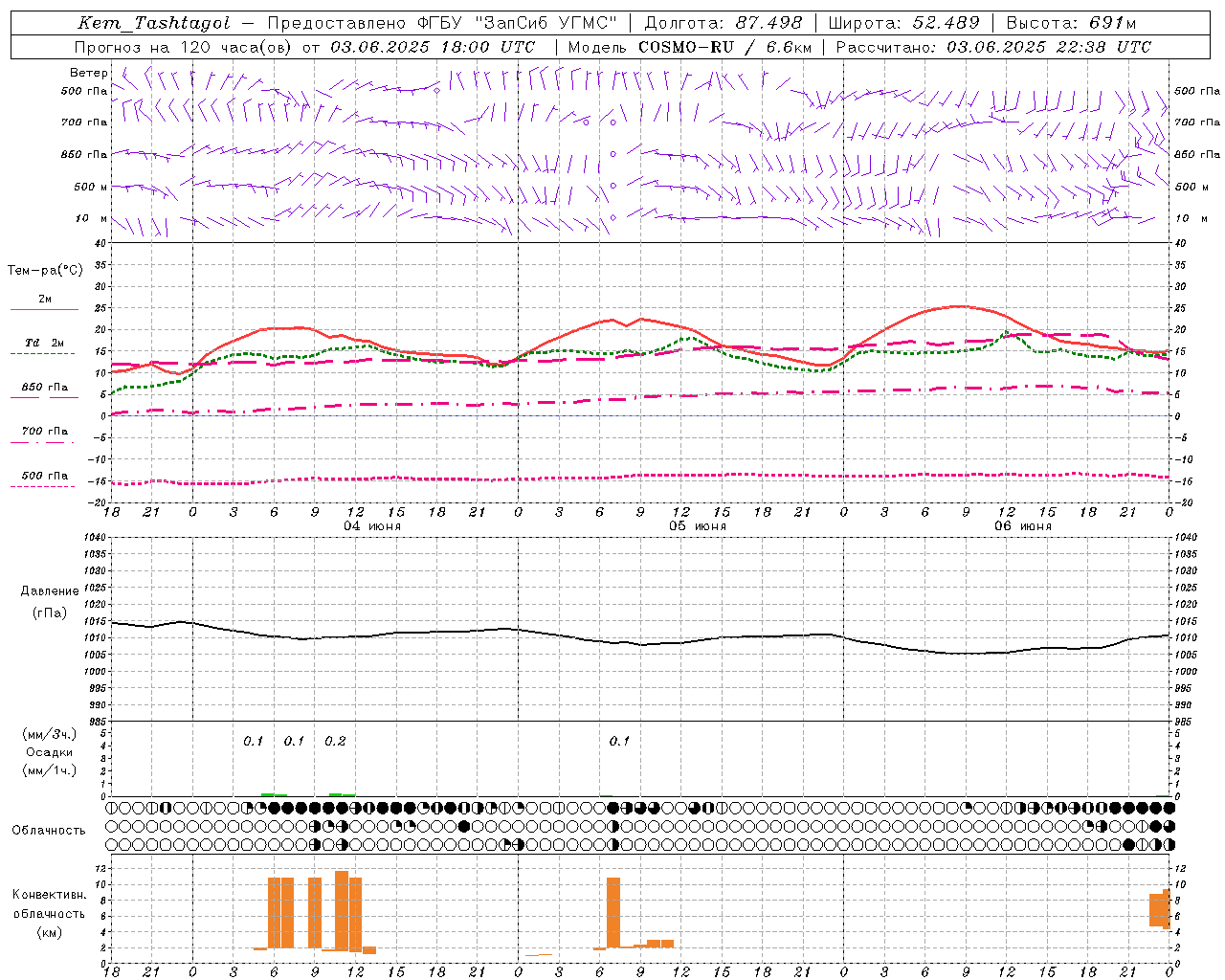Click 'Рассчитано: 03.06.2025 22:38 UTC' timestamp
This screenshot has height=980, width=1225.
click(x=993, y=47)
